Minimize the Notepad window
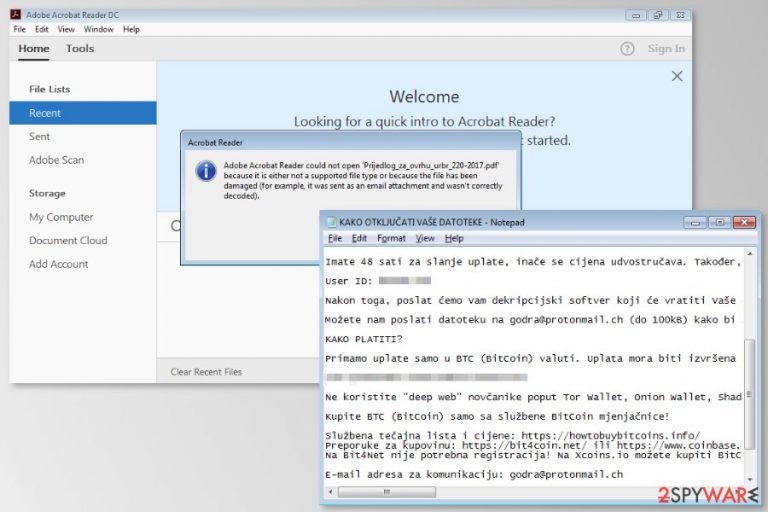 pyautogui.click(x=695, y=222)
